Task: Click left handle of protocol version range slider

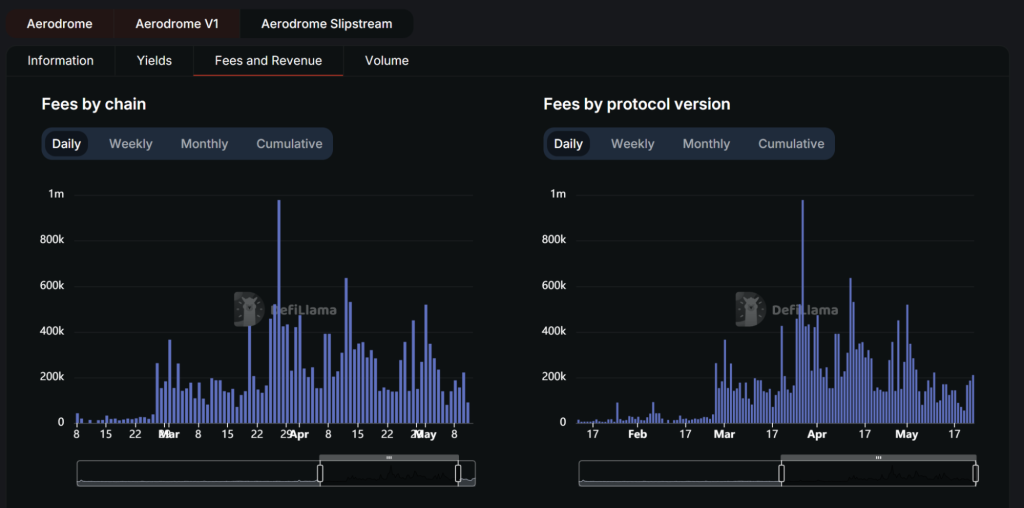Action: point(781,473)
